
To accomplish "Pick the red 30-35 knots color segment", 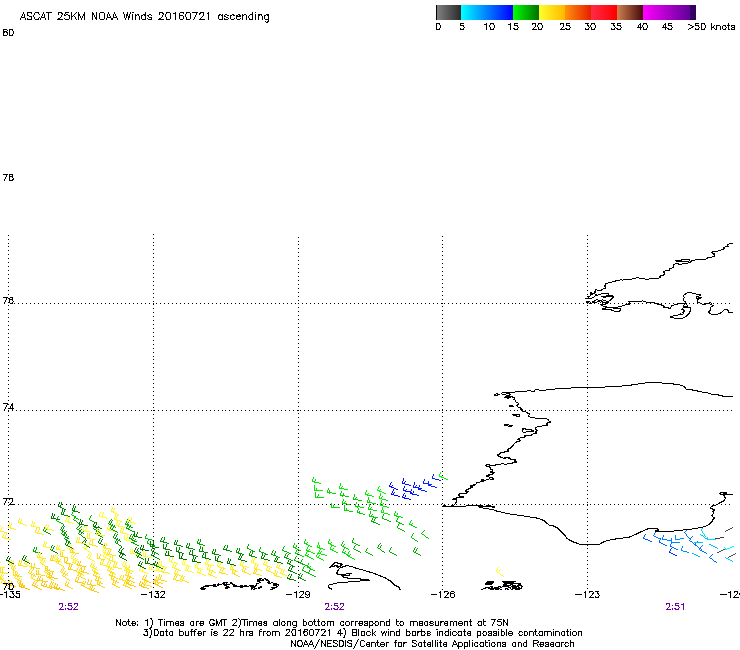I will pyautogui.click(x=604, y=12).
